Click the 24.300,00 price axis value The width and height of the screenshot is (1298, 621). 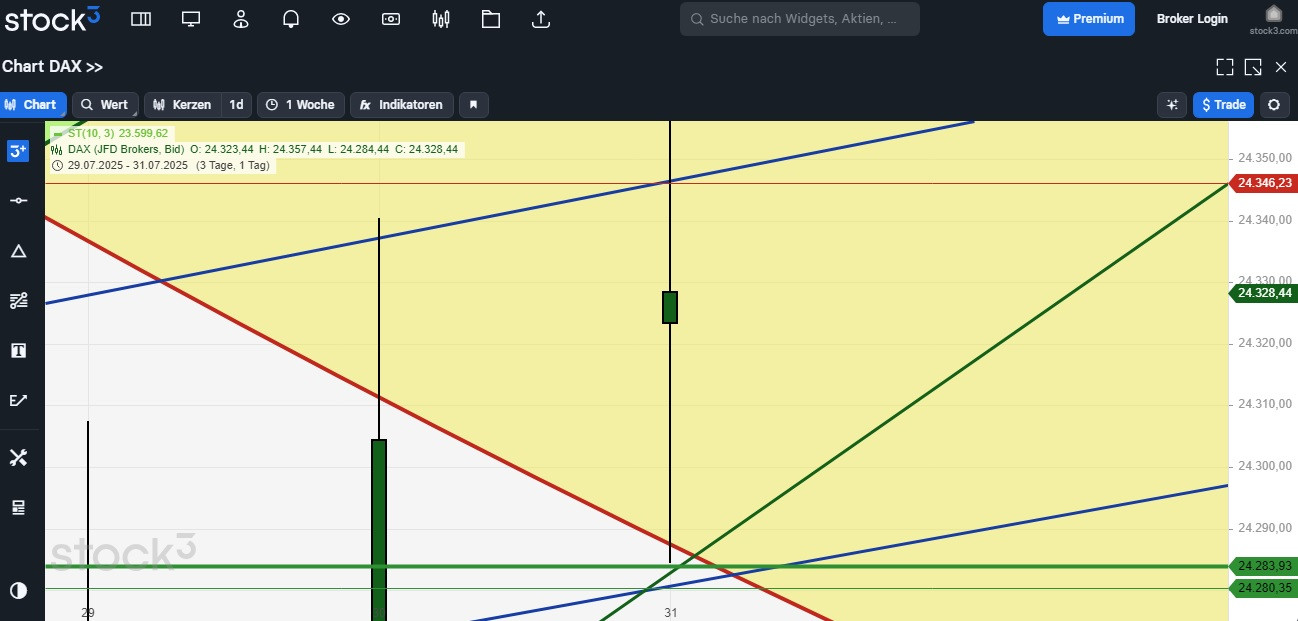tap(1265, 466)
